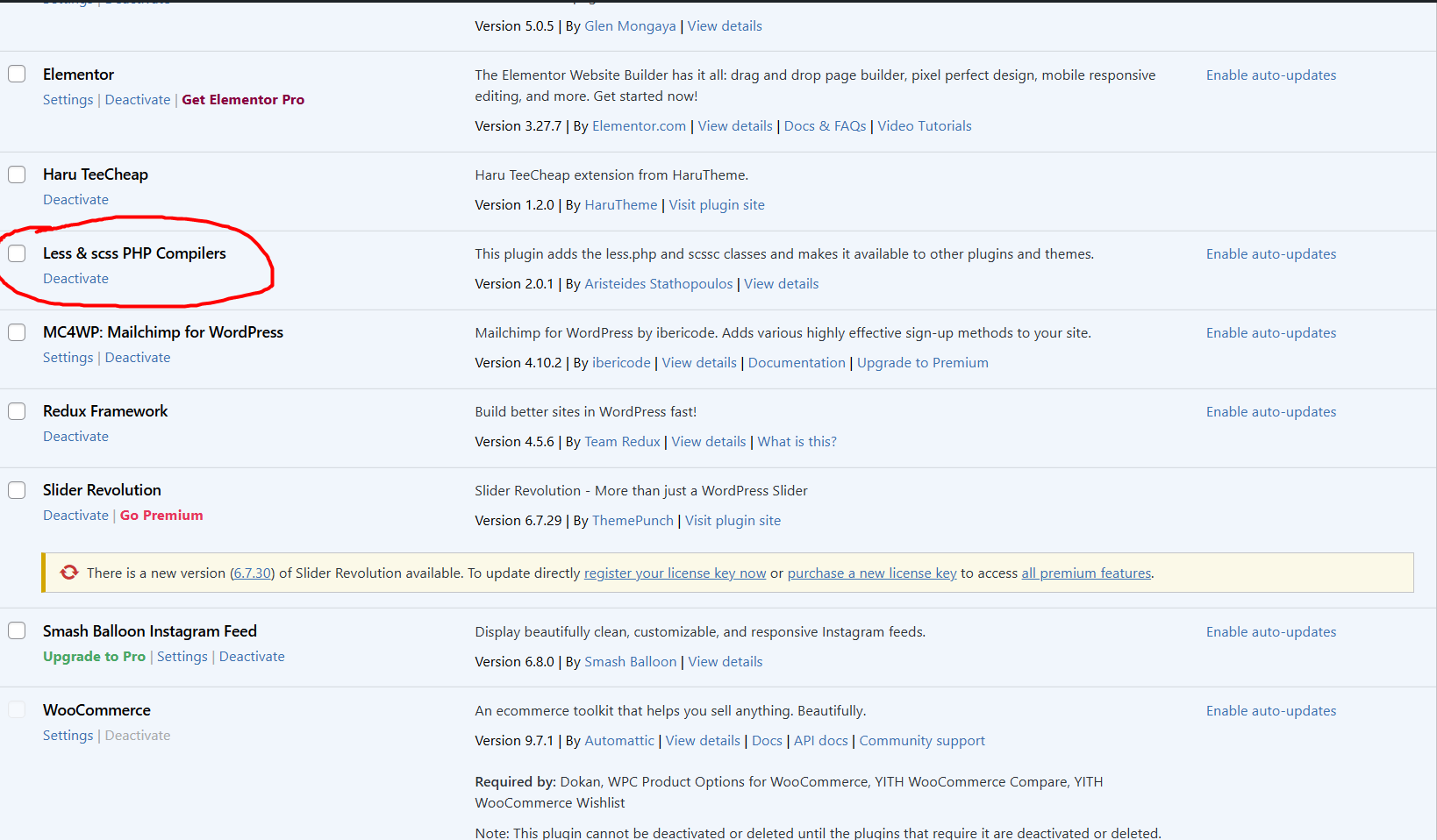The width and height of the screenshot is (1437, 840).
Task: View details for MC4WP Mailchimp
Action: [x=699, y=362]
